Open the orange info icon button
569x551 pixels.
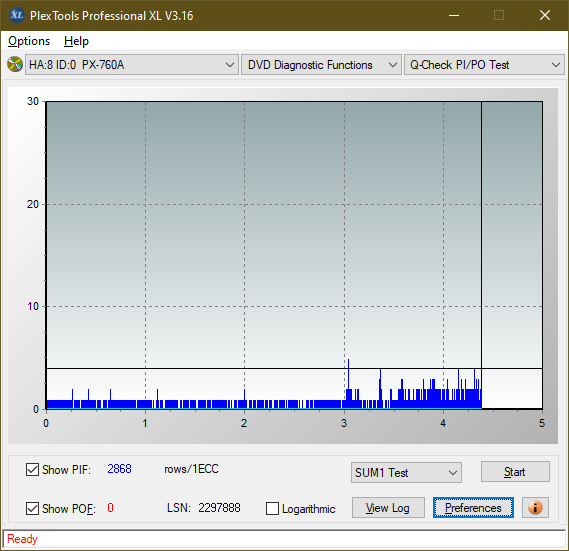pos(535,507)
